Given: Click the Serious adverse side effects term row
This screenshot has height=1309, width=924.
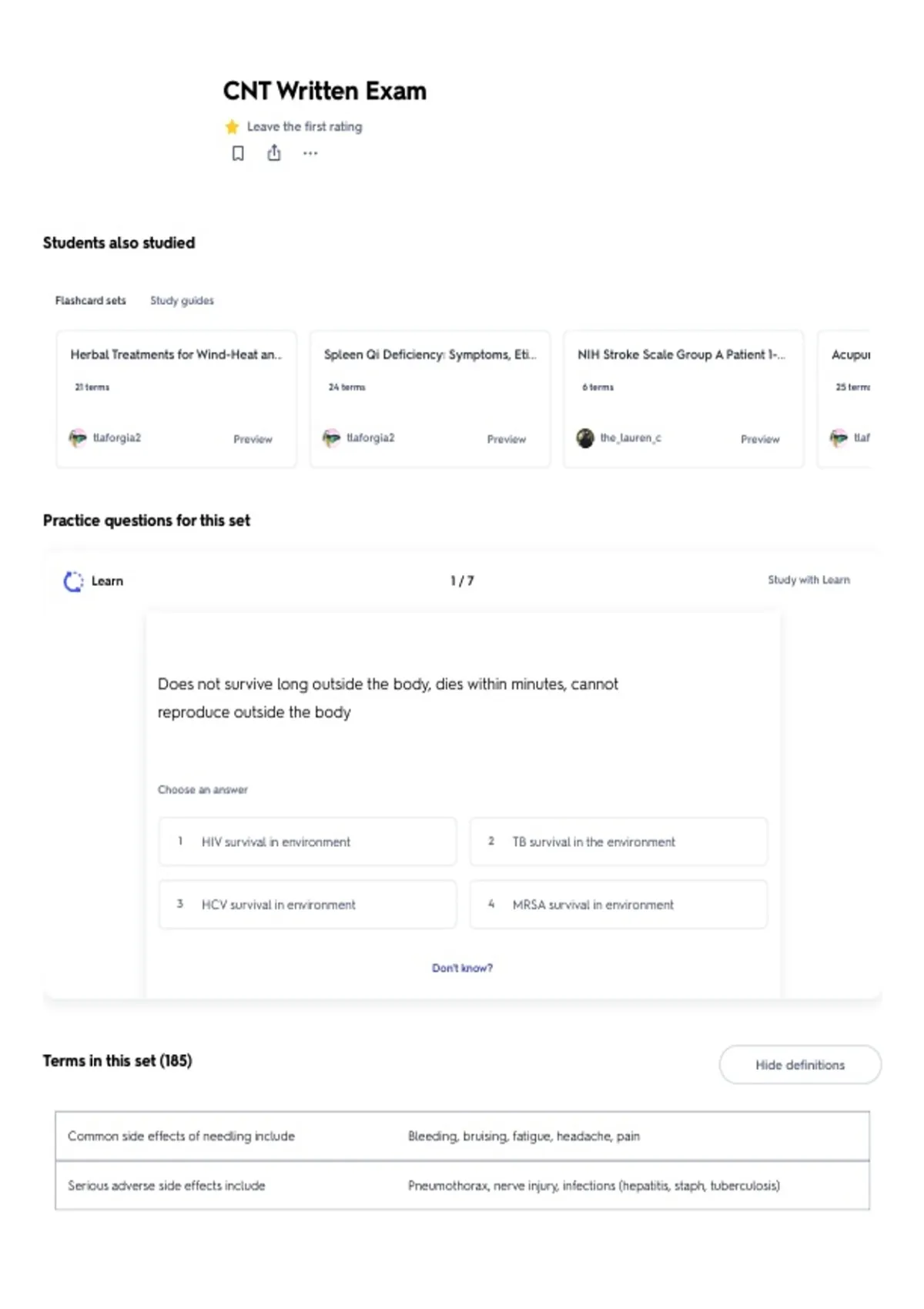Looking at the screenshot, I should (x=462, y=1186).
